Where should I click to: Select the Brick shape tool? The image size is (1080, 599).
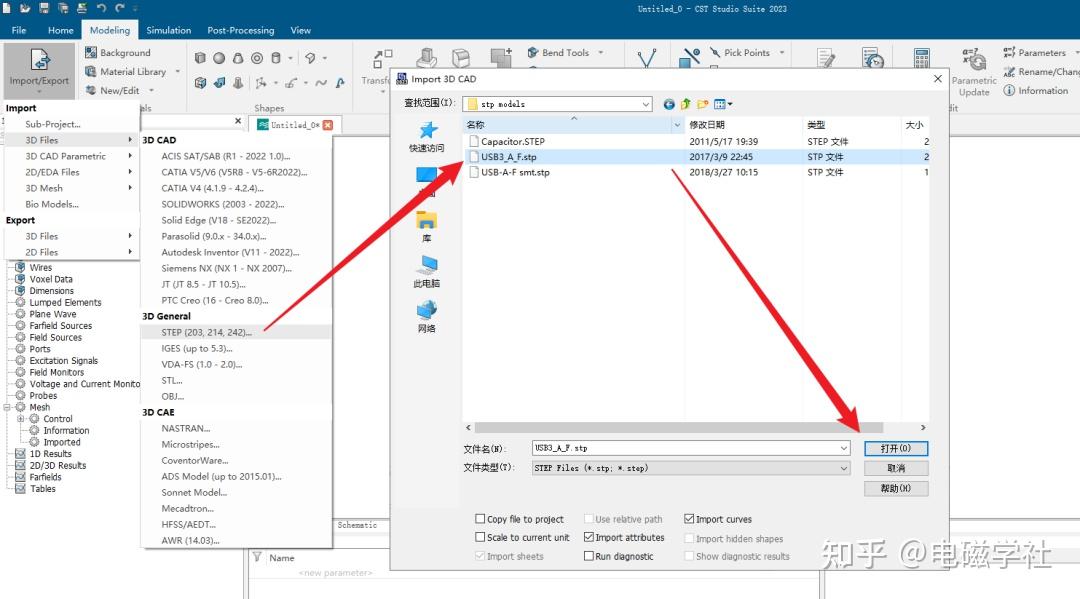point(200,58)
